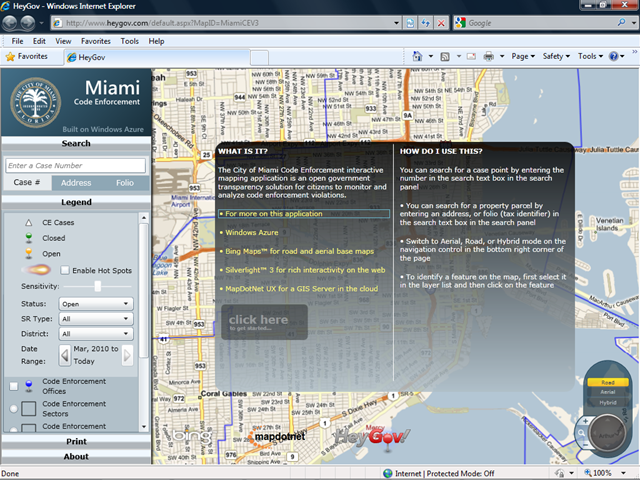The width and height of the screenshot is (640, 480).
Task: Click the hot spot flame icon
Action: 37,270
